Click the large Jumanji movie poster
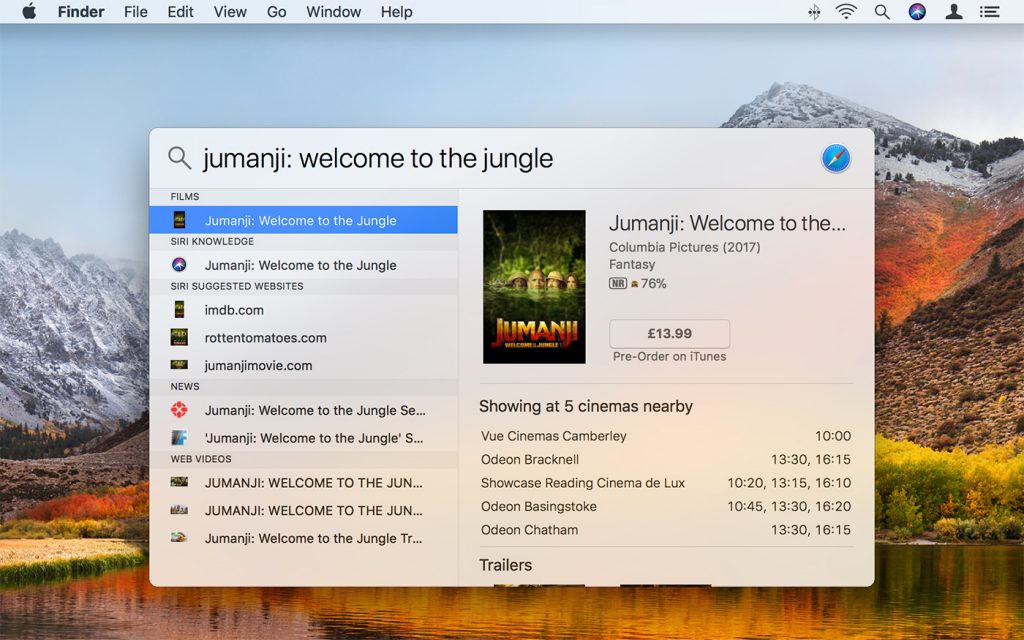 coord(534,287)
